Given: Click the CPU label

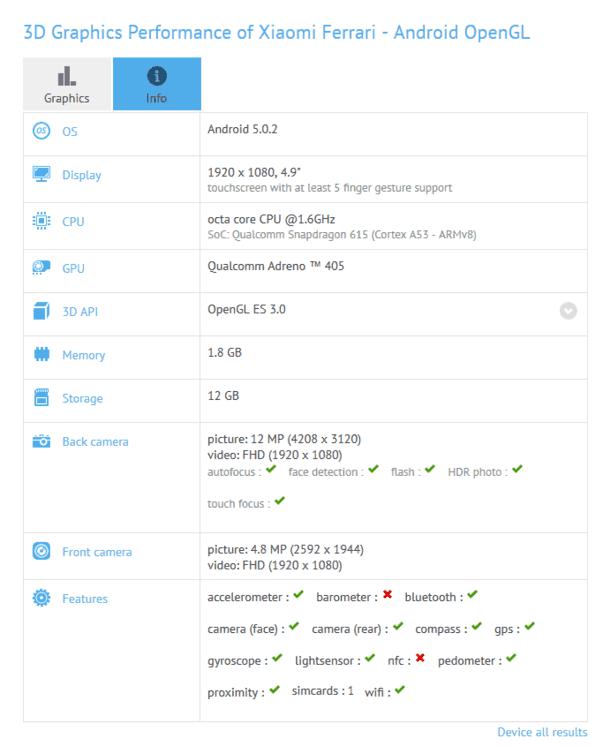Looking at the screenshot, I should pos(73,222).
